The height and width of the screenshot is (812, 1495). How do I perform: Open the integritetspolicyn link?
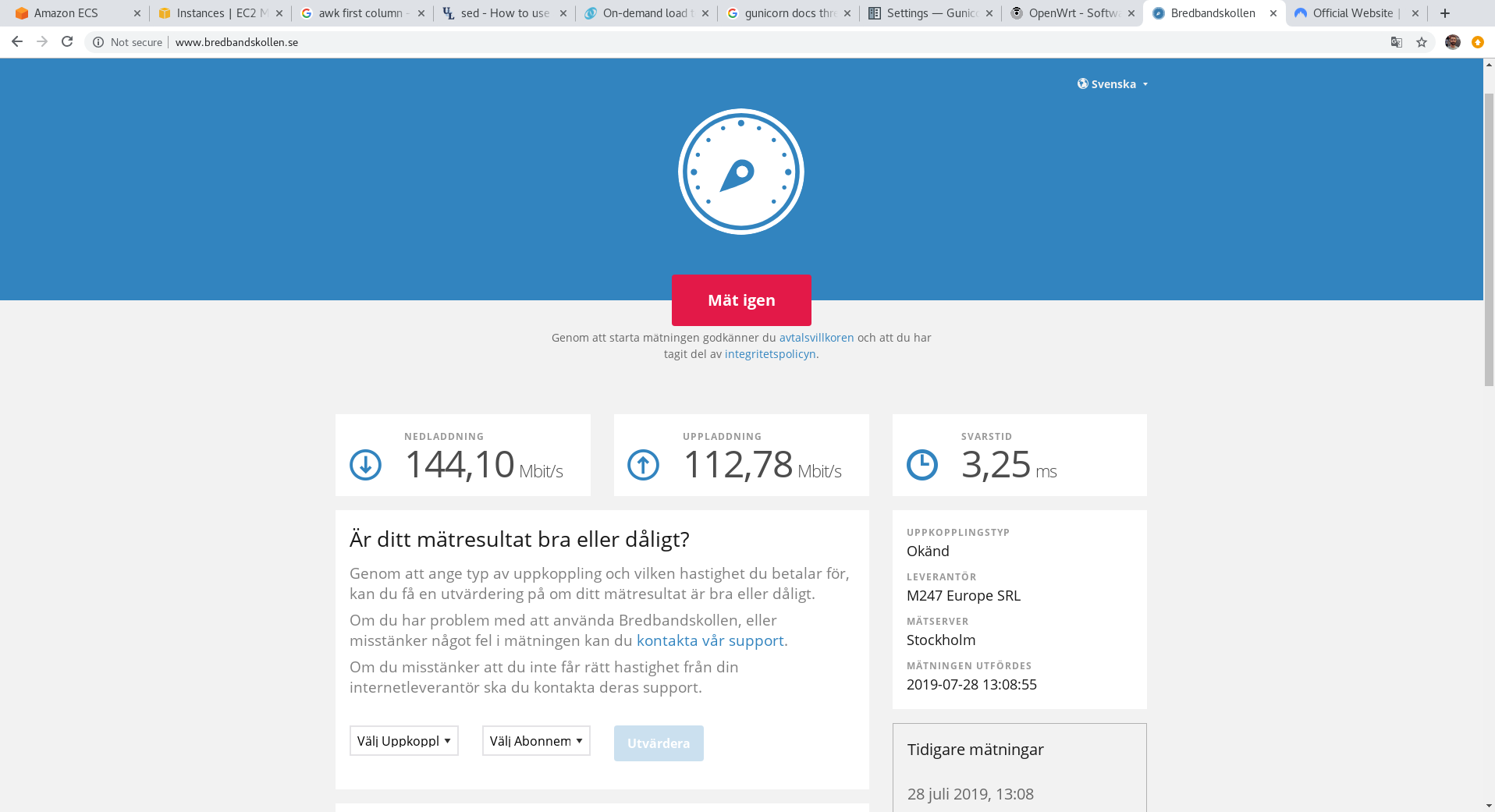click(x=770, y=354)
